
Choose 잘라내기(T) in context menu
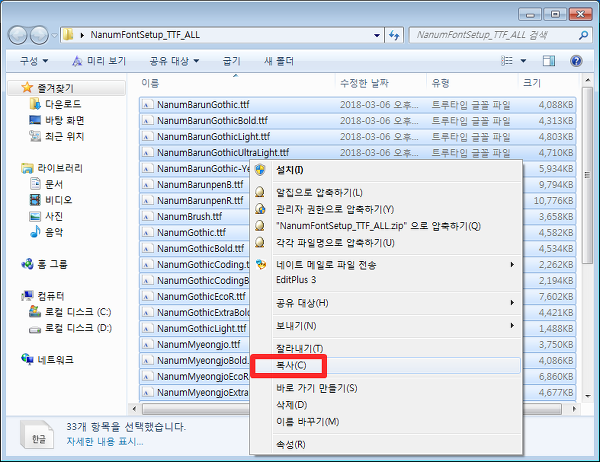pos(386,348)
